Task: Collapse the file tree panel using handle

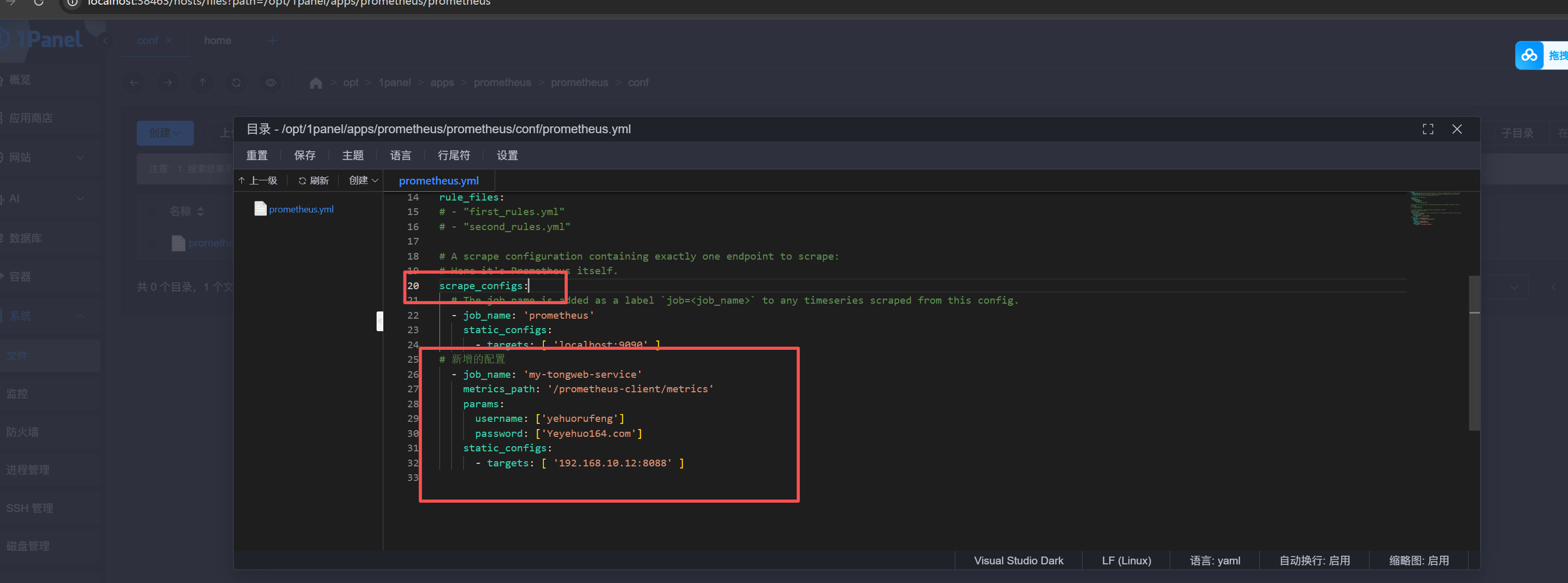Action: click(x=380, y=321)
